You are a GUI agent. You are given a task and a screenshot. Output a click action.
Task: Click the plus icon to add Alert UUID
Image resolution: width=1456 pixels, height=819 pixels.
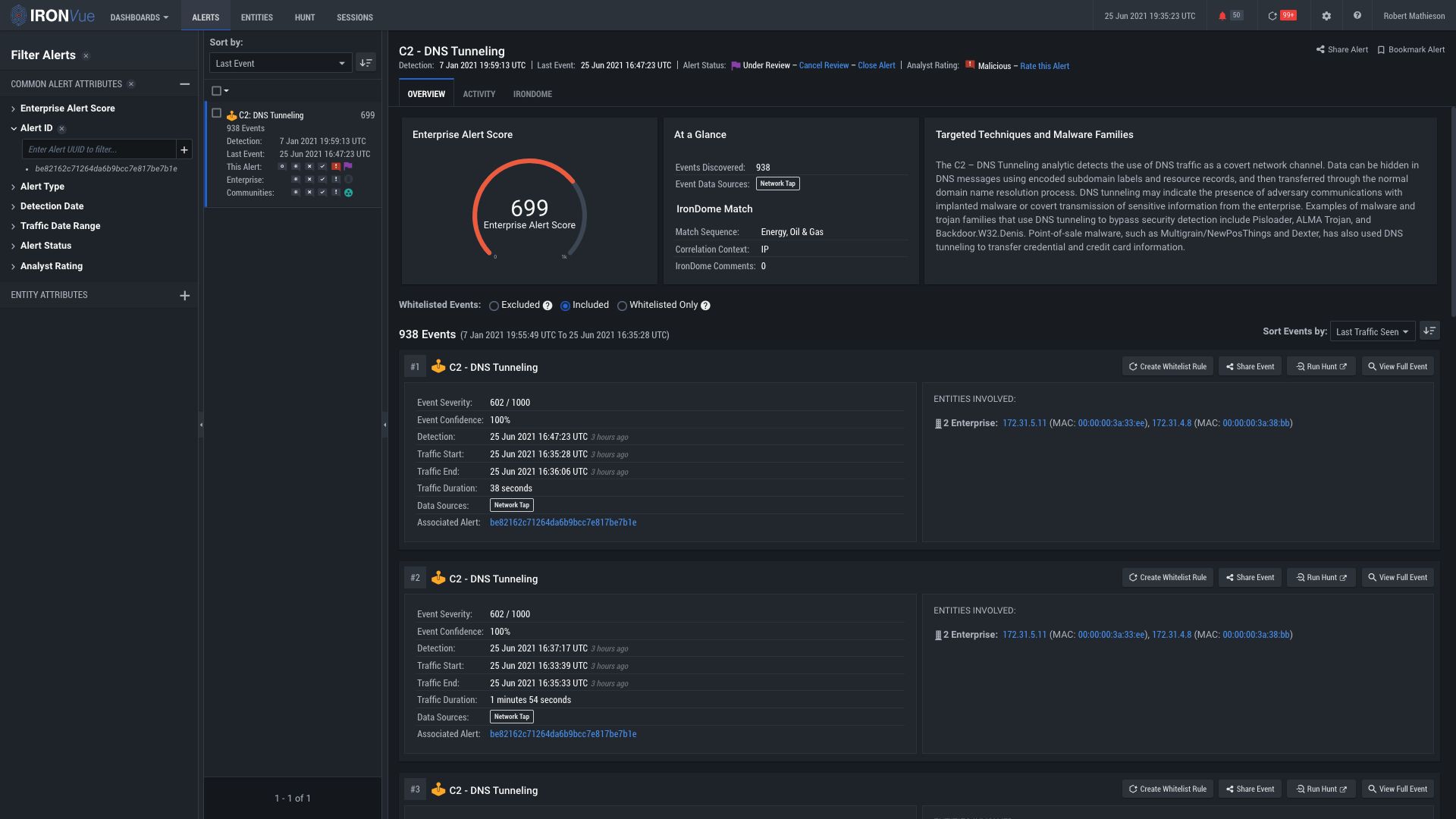pyautogui.click(x=184, y=149)
